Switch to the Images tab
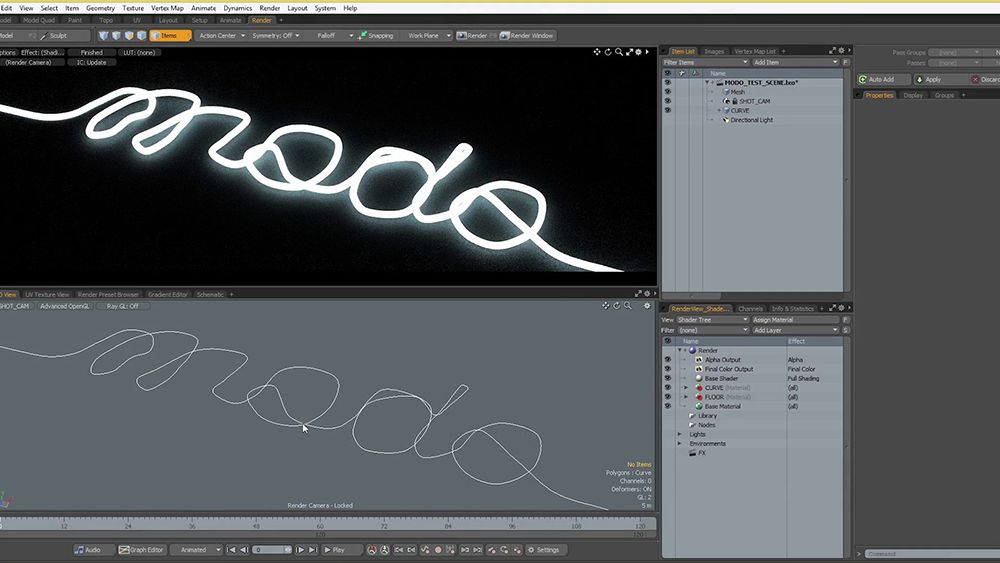Viewport: 1000px width, 563px height. tap(714, 51)
